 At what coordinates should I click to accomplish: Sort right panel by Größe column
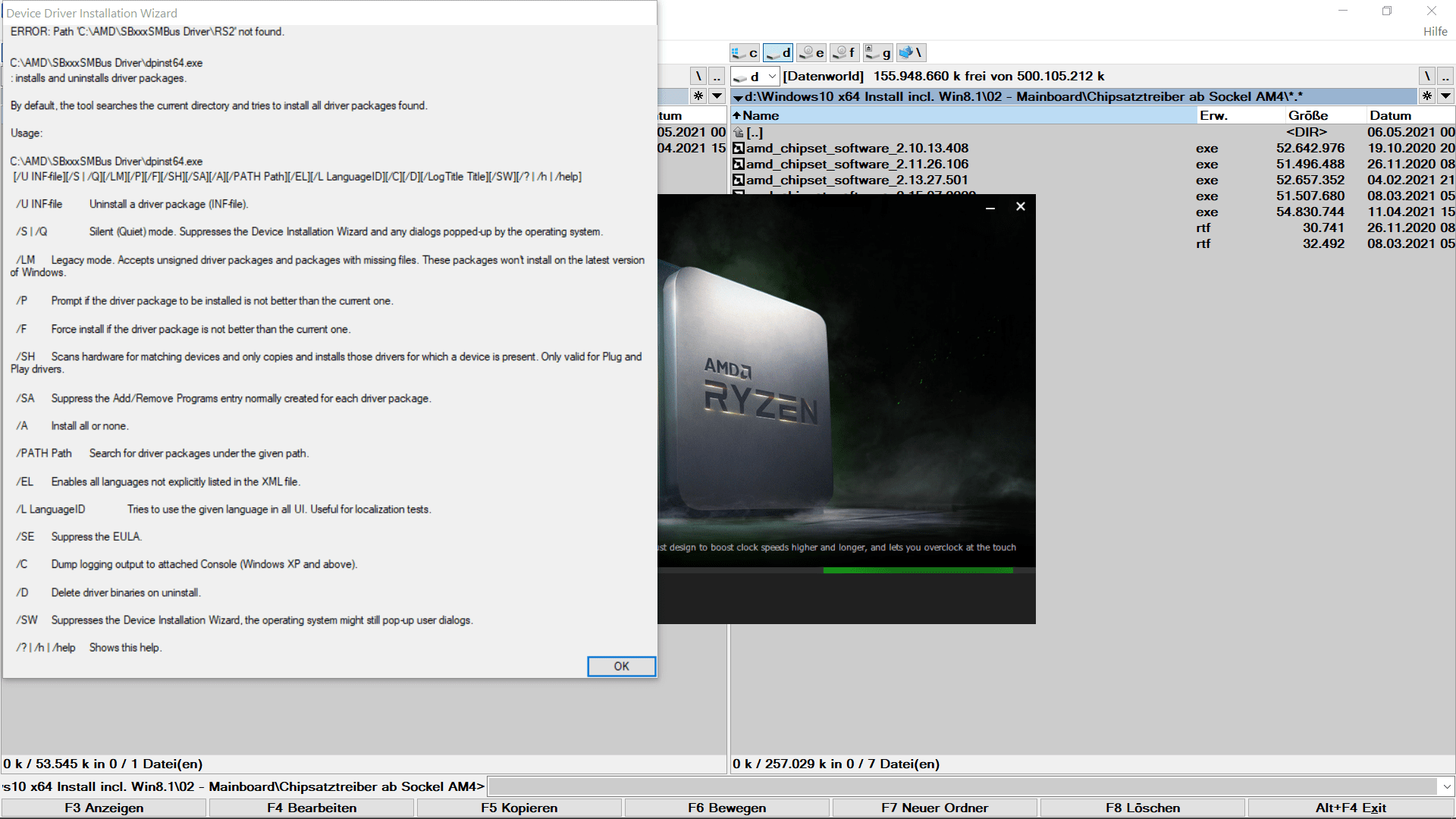(1326, 115)
